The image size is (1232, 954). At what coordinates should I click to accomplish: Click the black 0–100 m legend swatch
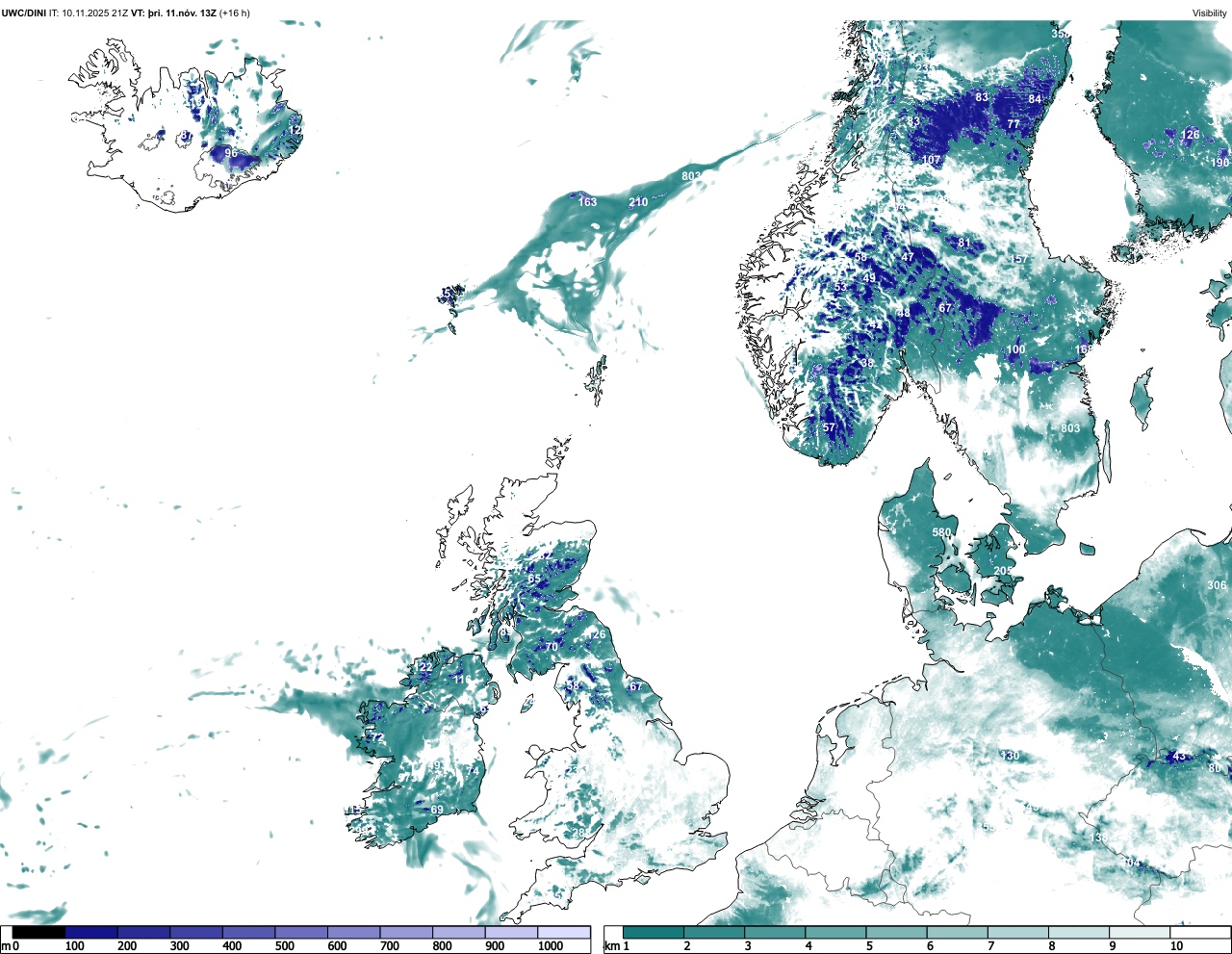click(38, 932)
